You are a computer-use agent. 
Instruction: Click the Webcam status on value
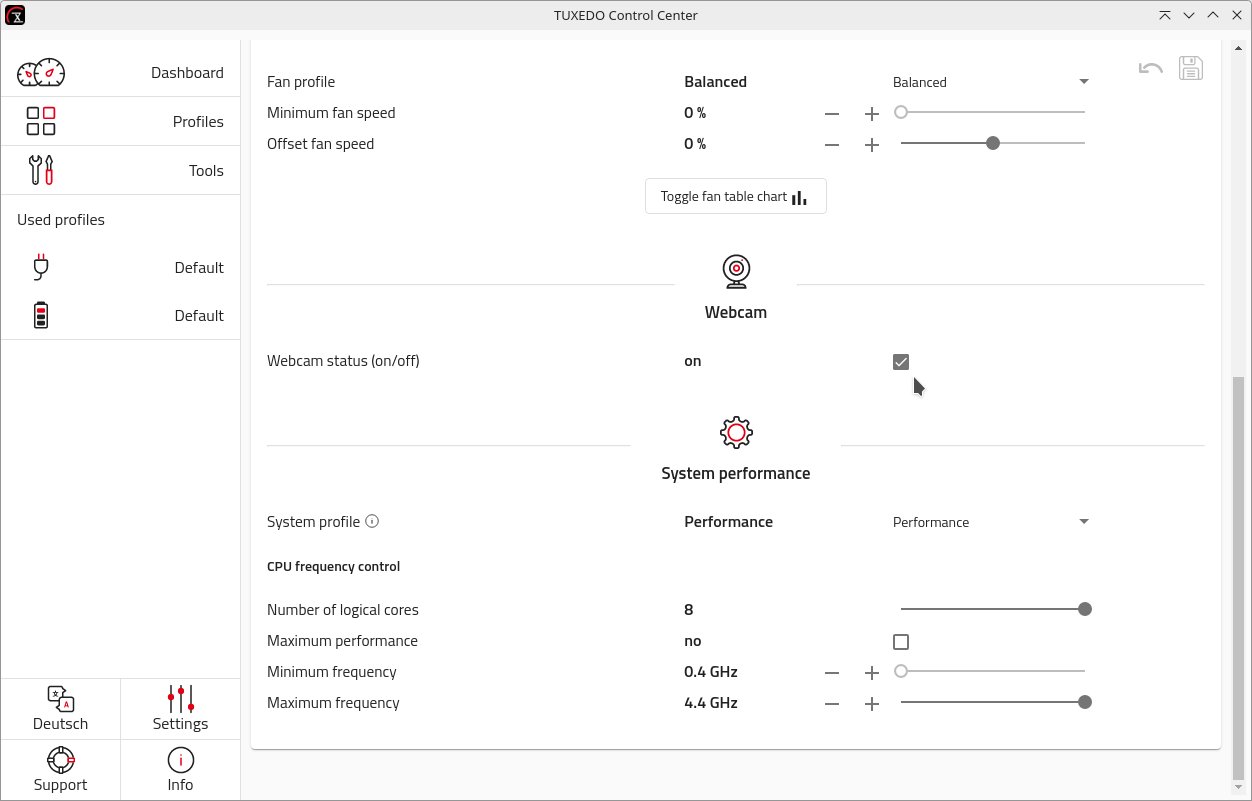[x=693, y=361]
